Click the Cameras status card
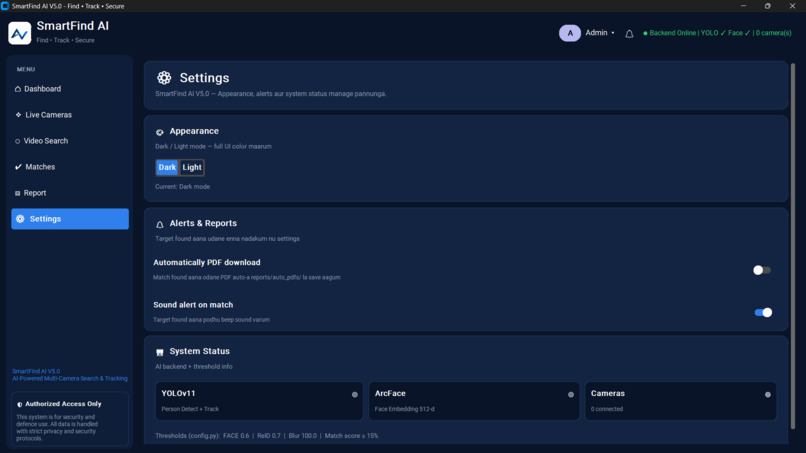This screenshot has width=806, height=453. click(681, 401)
